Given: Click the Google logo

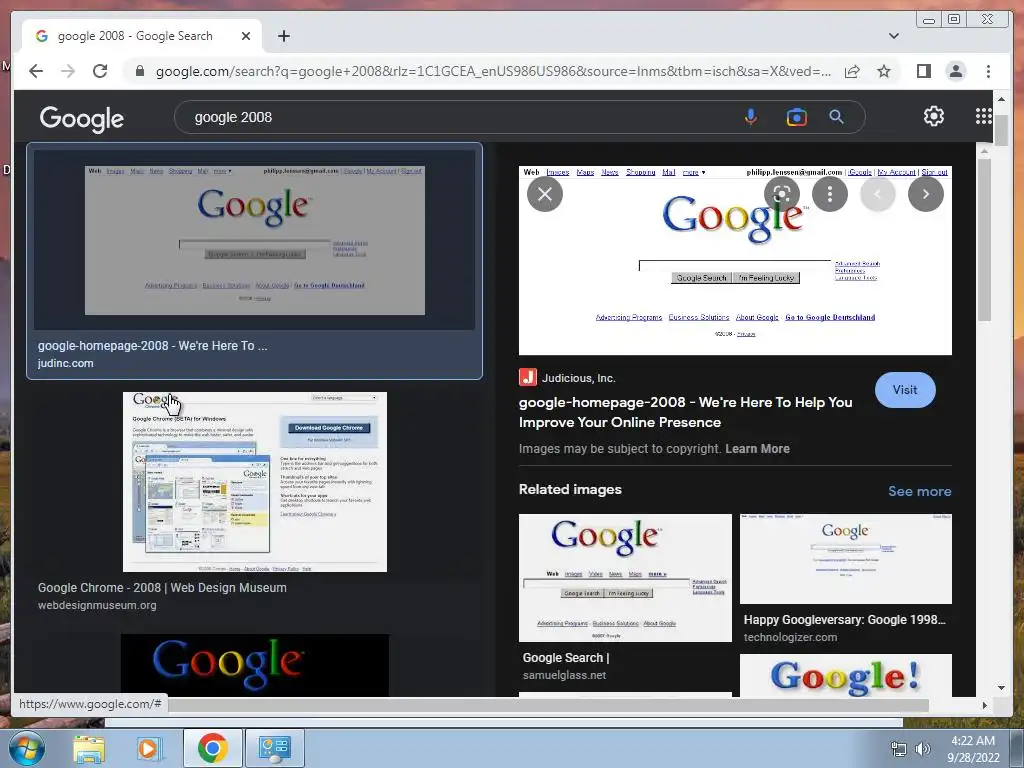Looking at the screenshot, I should [82, 118].
